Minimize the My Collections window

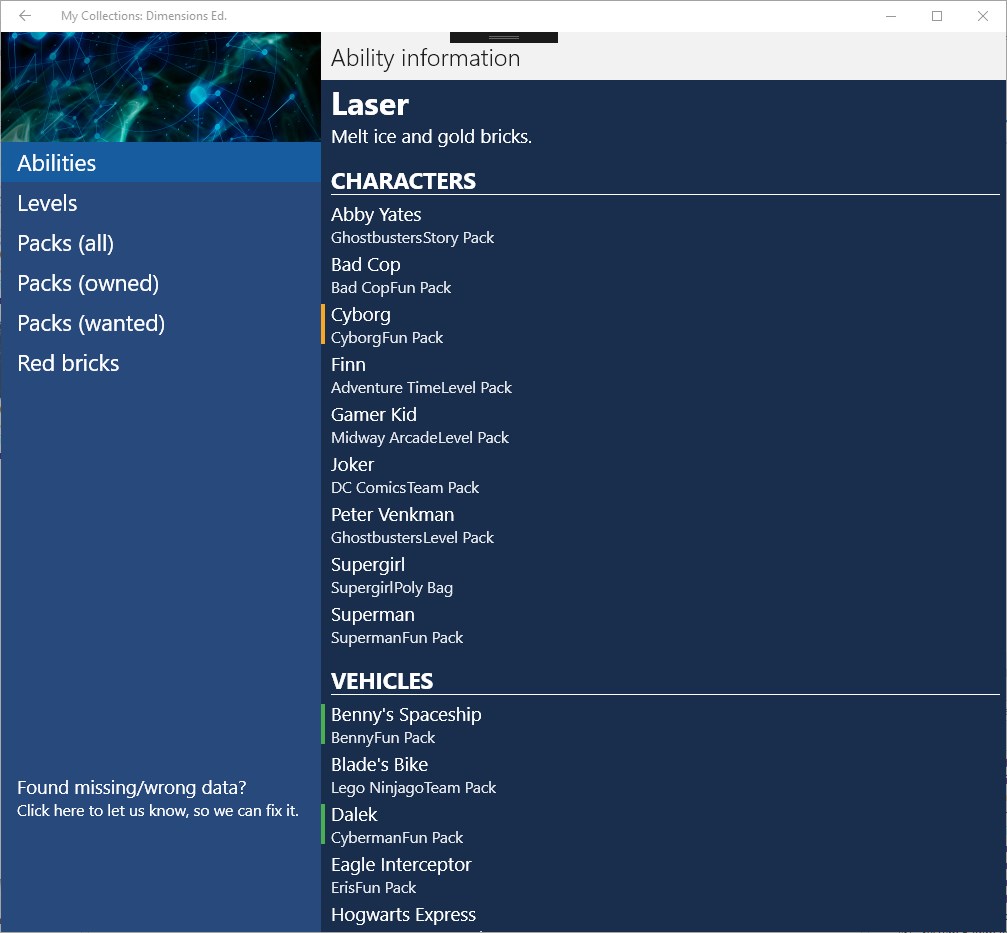pyautogui.click(x=890, y=15)
